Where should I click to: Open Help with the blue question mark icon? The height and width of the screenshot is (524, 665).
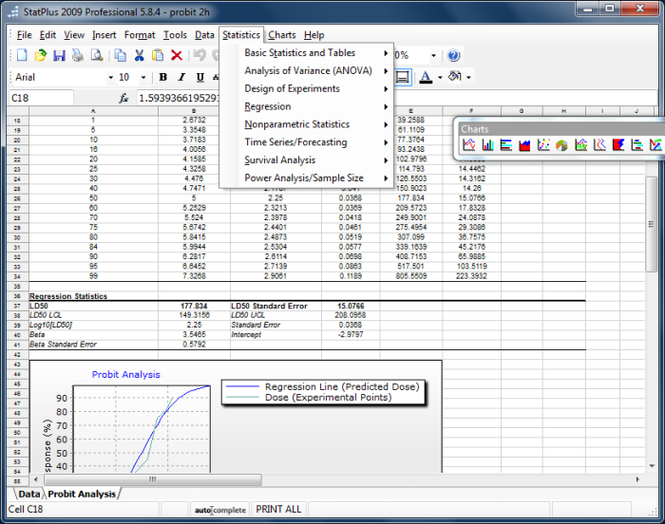453,55
